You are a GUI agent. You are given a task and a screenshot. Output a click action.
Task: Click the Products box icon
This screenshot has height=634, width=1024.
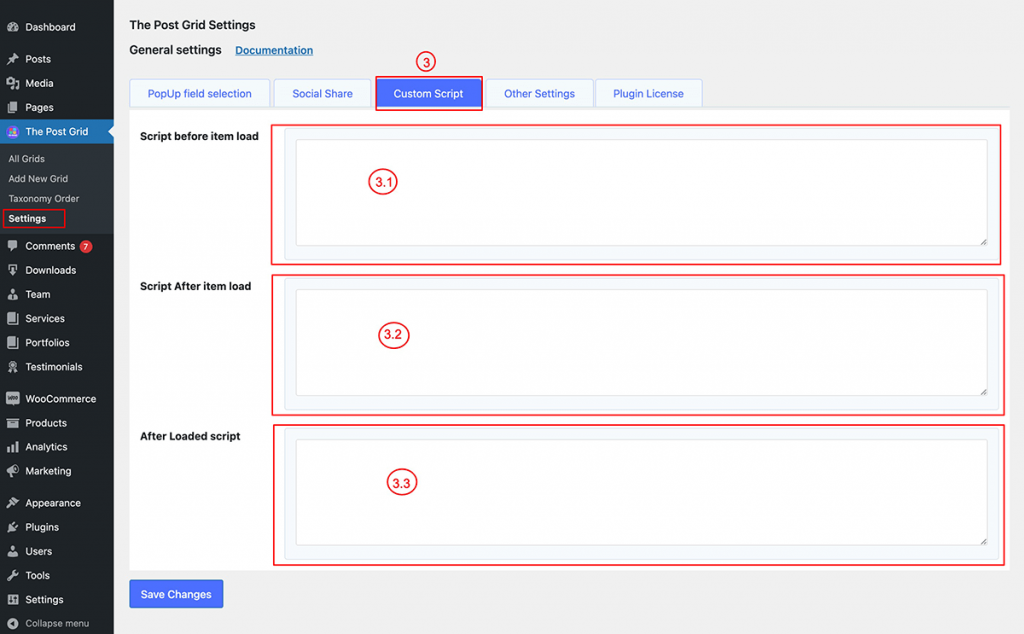coord(12,422)
